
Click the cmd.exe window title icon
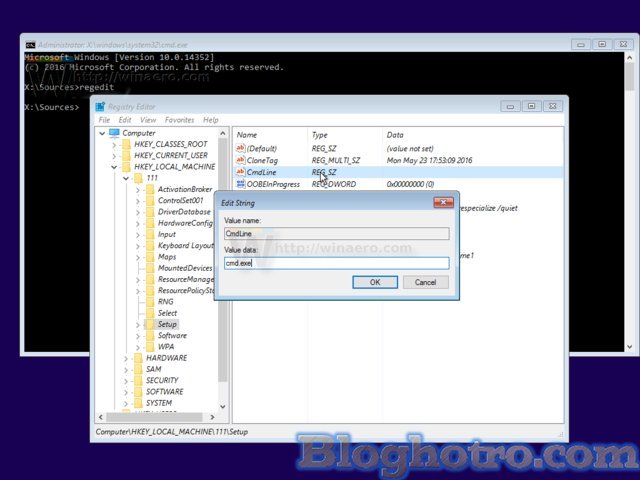pos(30,44)
